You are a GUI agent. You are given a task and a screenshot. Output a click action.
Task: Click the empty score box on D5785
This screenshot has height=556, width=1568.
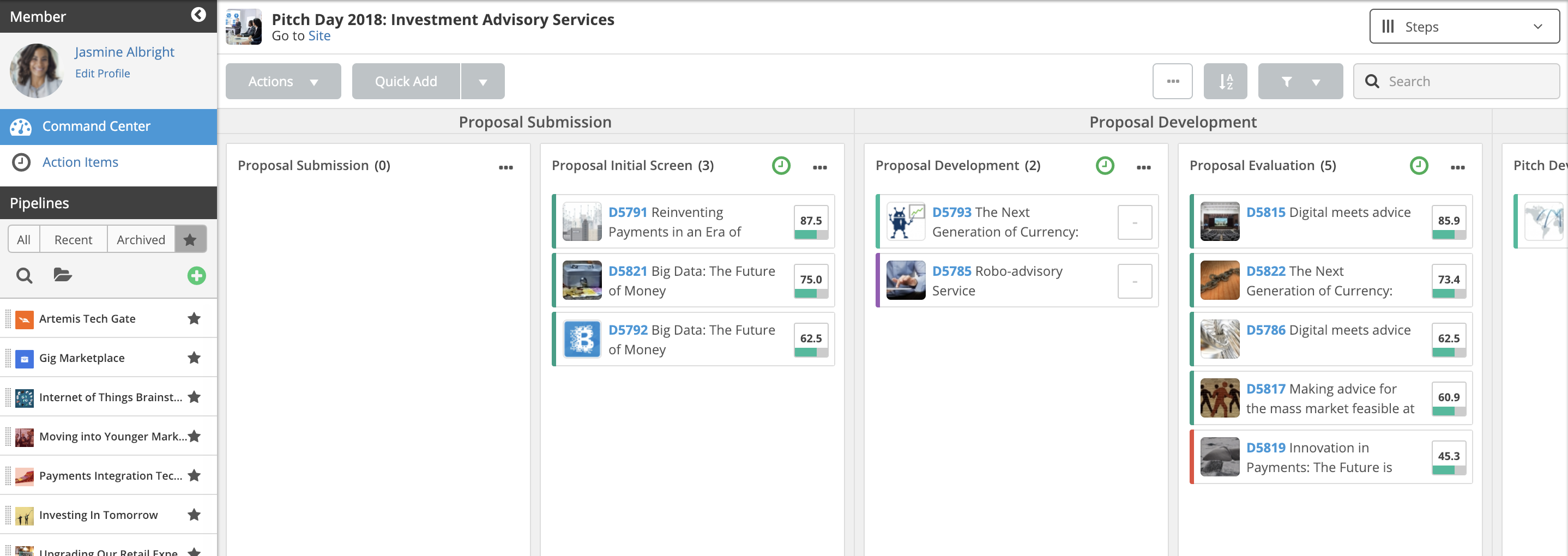coord(1135,281)
